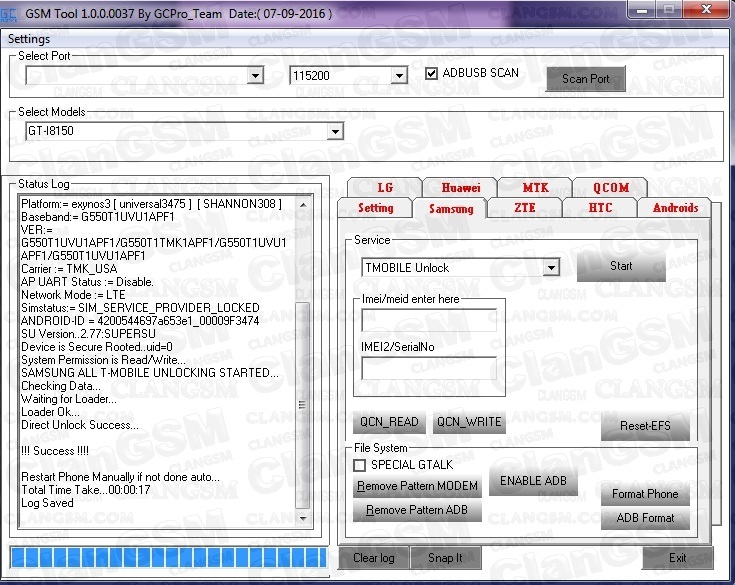
Task: Click 'System Permission is Read/Write...' log line
Action: tap(103, 360)
